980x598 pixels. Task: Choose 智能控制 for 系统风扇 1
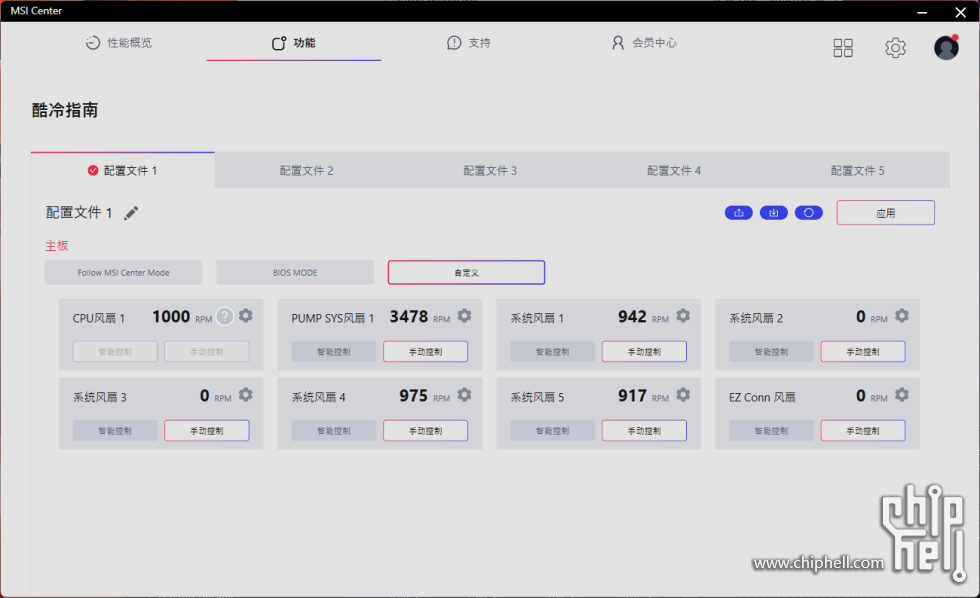pos(552,352)
